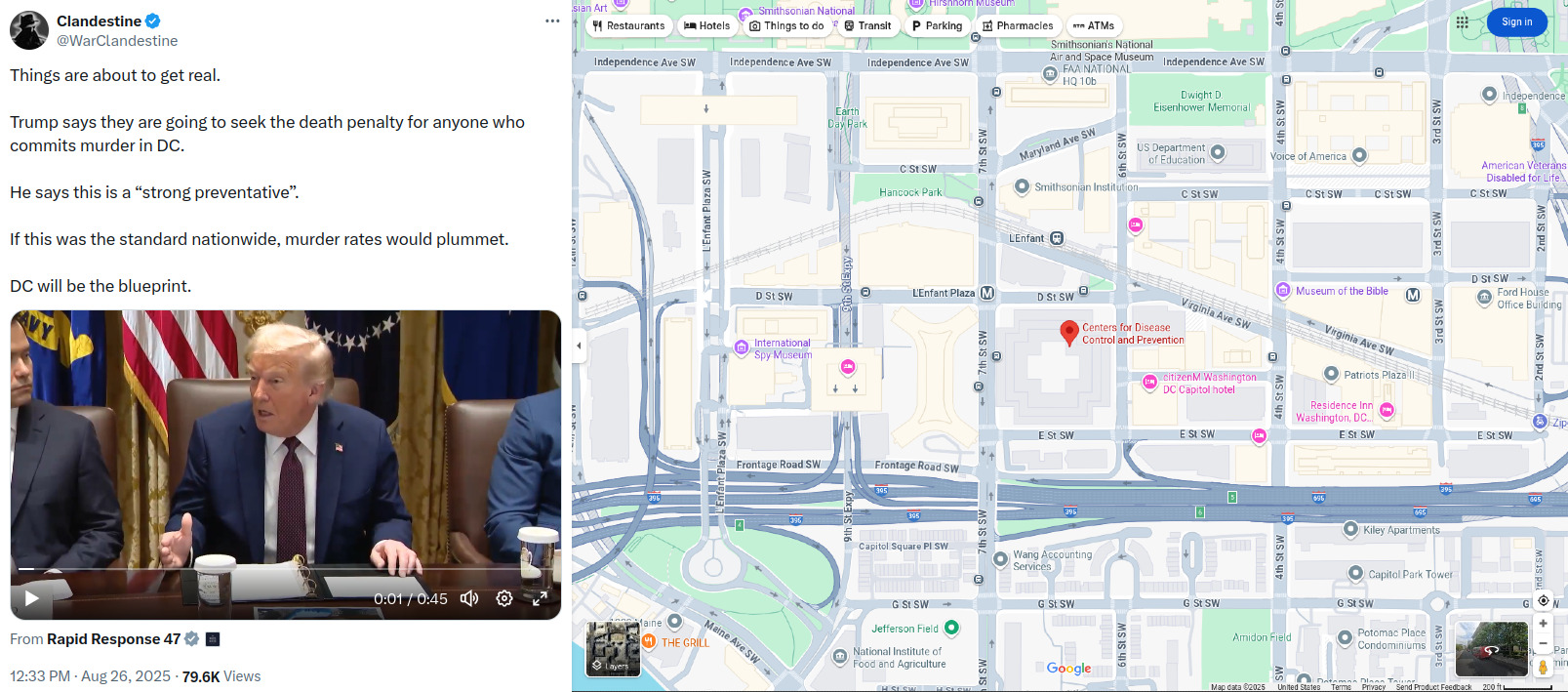Click the Google logo on map
The height and width of the screenshot is (692, 1568).
(x=1068, y=669)
